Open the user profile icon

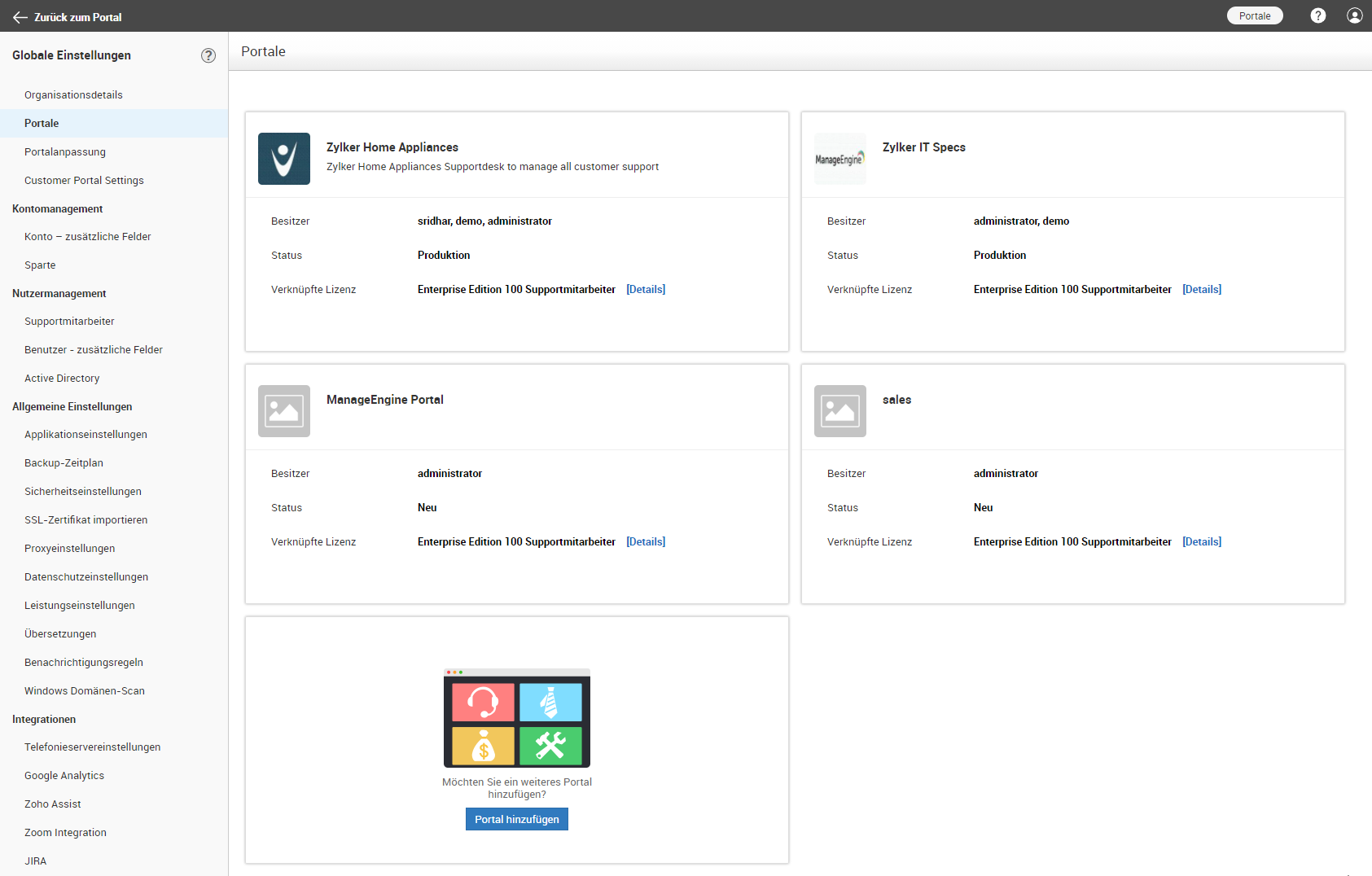(x=1355, y=15)
